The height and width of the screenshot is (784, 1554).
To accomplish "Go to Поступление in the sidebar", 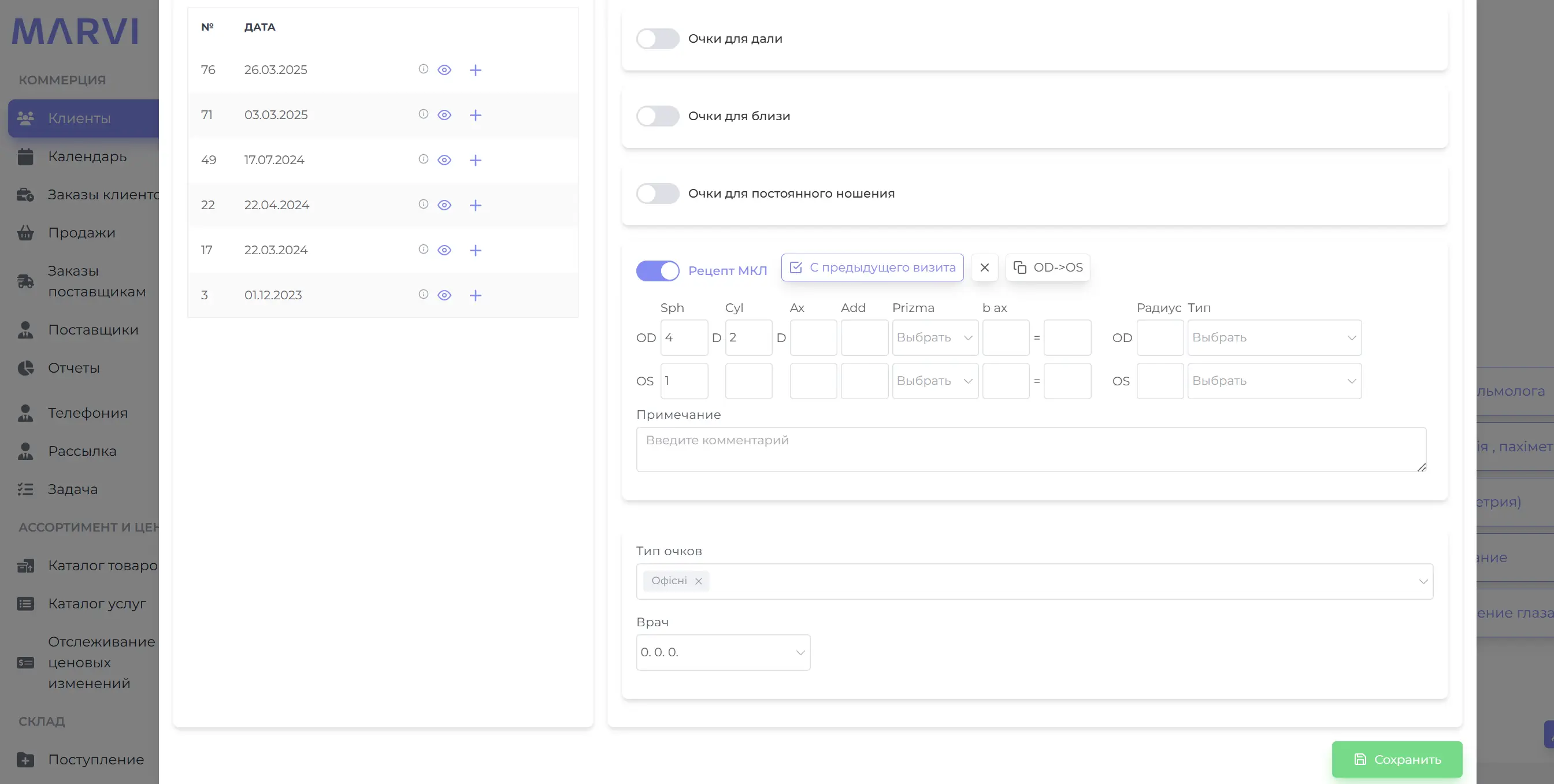I will click(96, 760).
